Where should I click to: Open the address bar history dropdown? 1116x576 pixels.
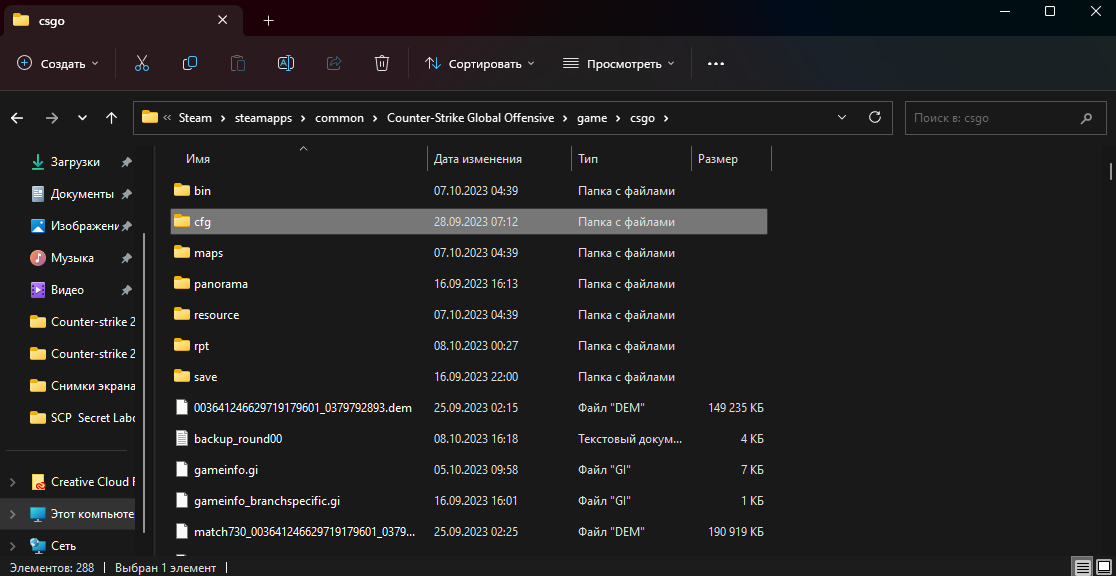coord(841,117)
